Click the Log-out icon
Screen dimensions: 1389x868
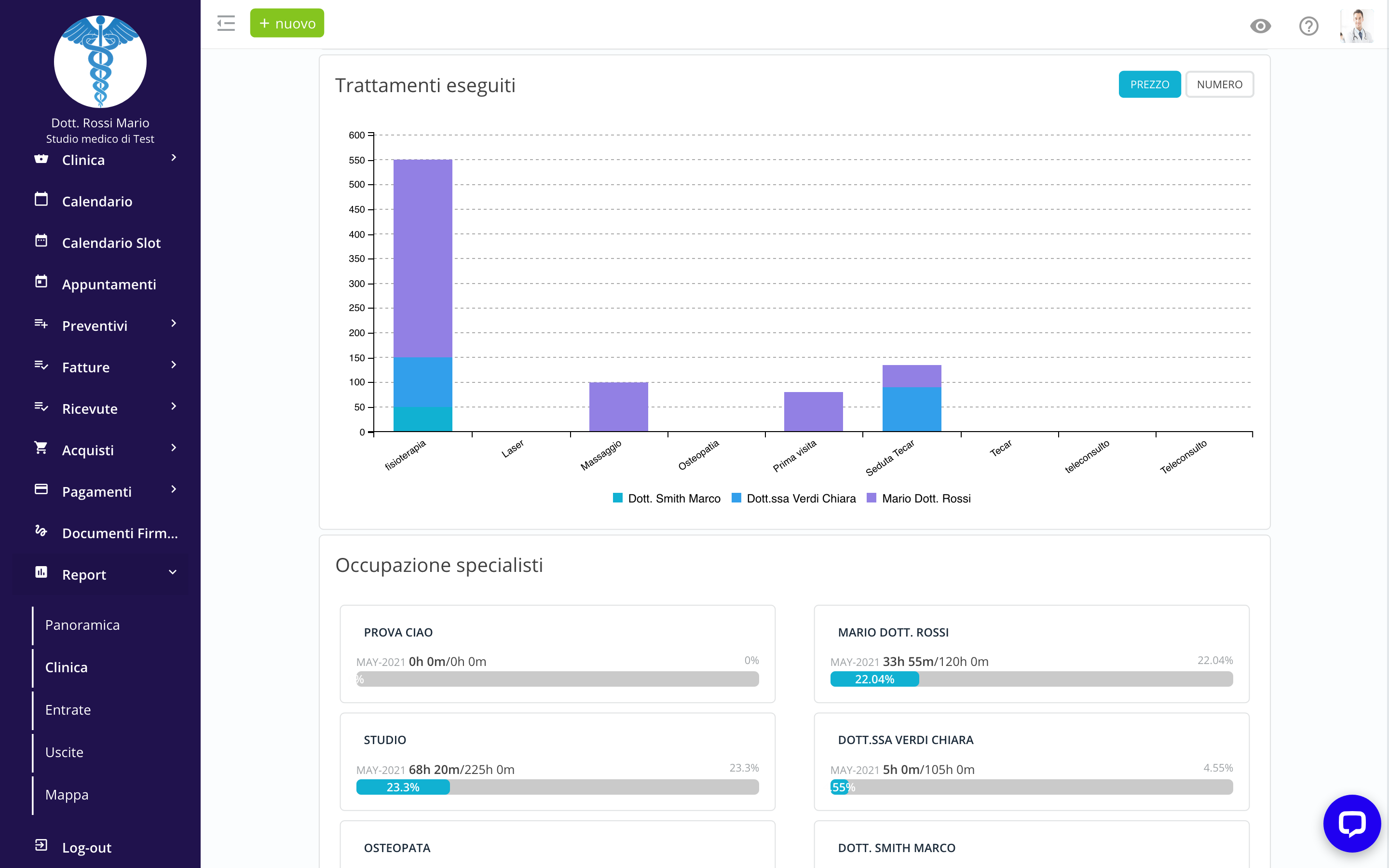(41, 846)
